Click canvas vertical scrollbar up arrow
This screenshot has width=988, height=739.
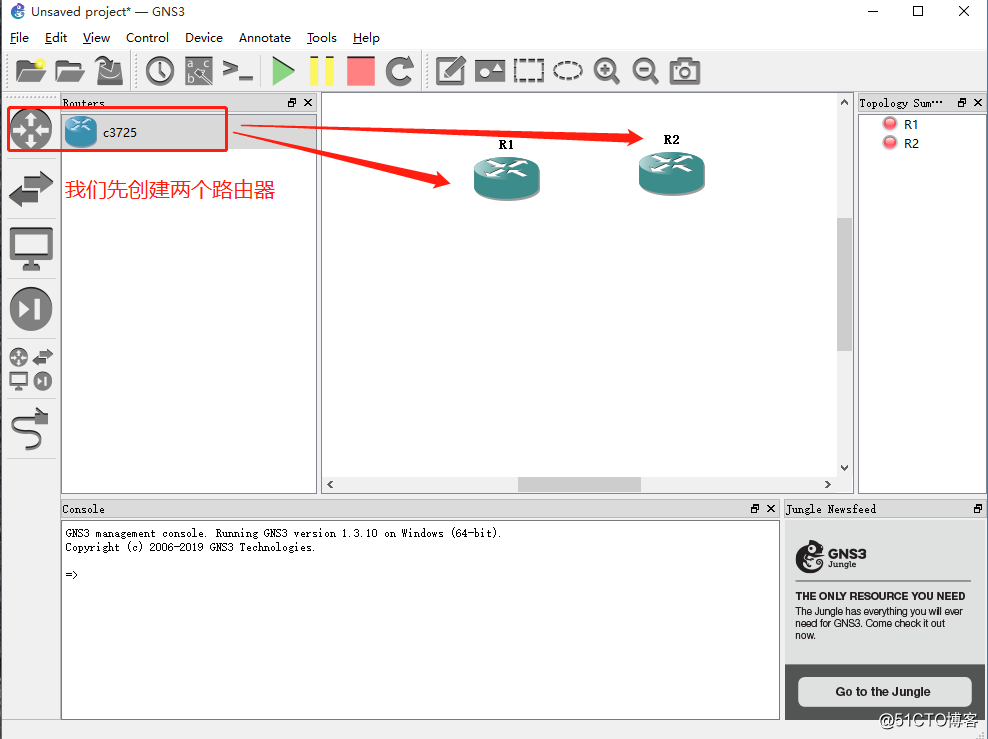coord(844,102)
